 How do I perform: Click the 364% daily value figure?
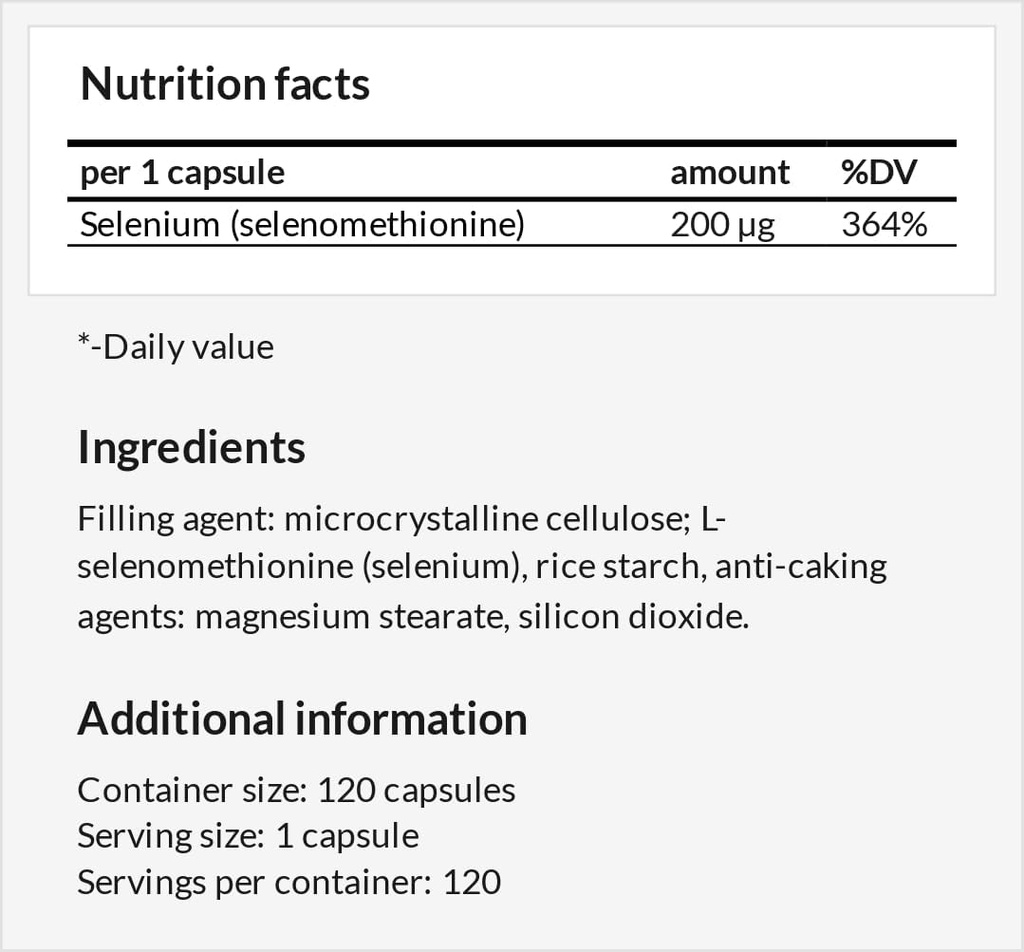point(884,224)
